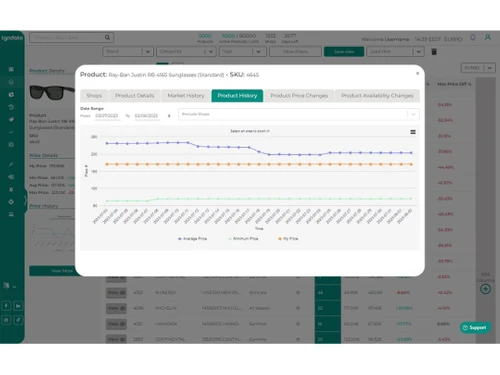
Task: Open the sidebar bell alerts icon
Action: pyautogui.click(x=11, y=189)
